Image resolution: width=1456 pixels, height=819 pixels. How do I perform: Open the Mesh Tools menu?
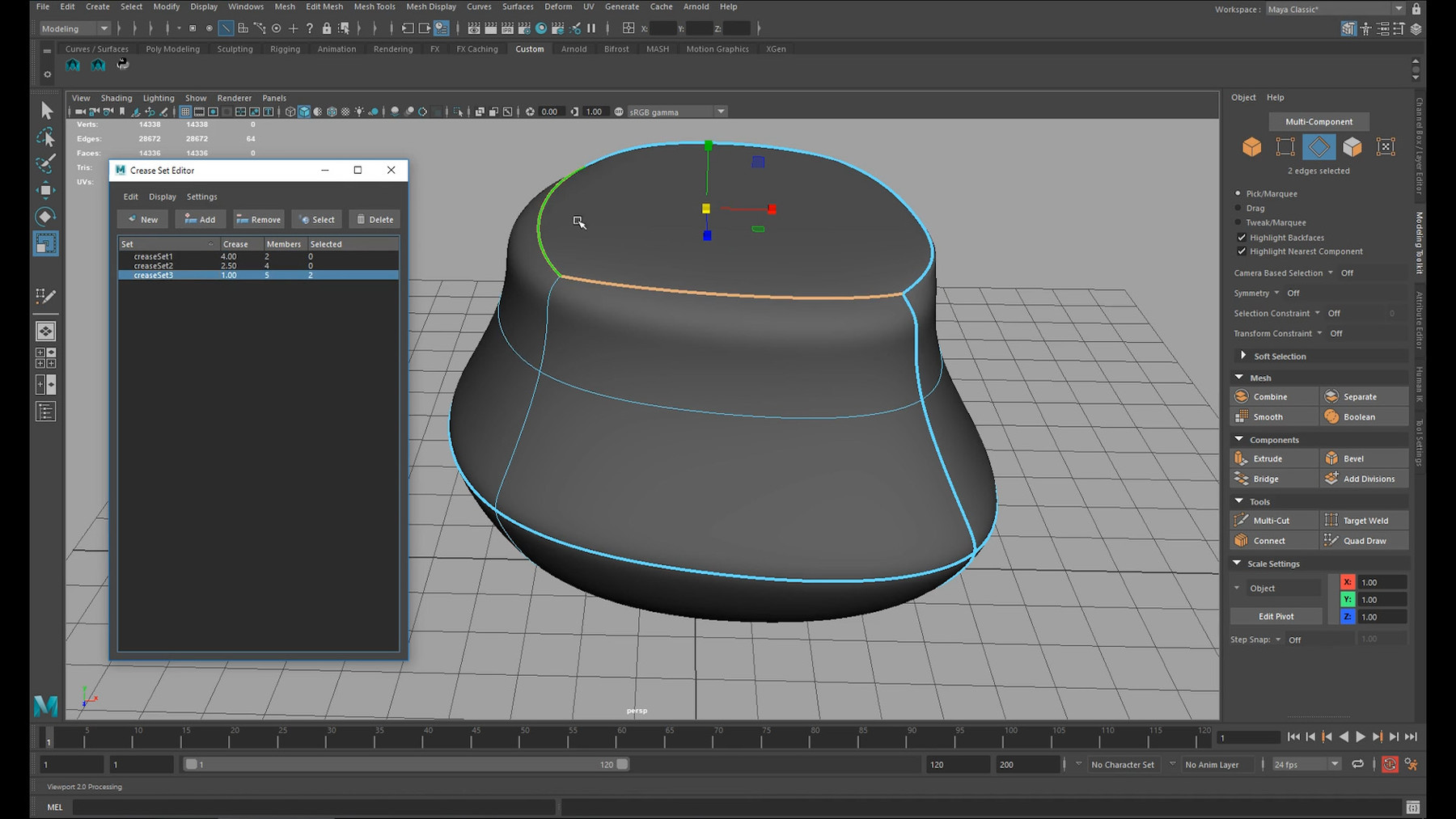[x=375, y=6]
